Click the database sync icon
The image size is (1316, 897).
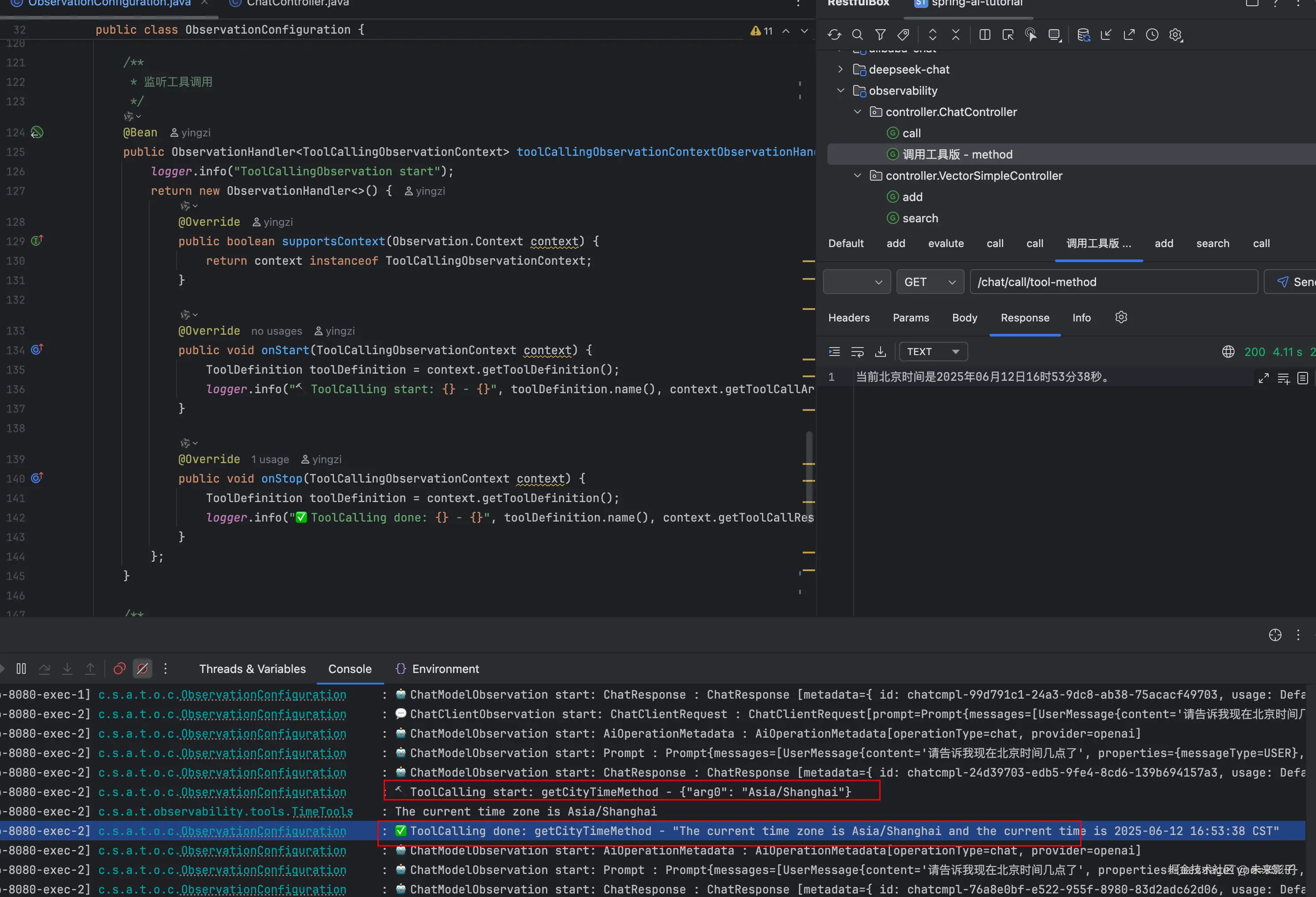tap(1083, 35)
